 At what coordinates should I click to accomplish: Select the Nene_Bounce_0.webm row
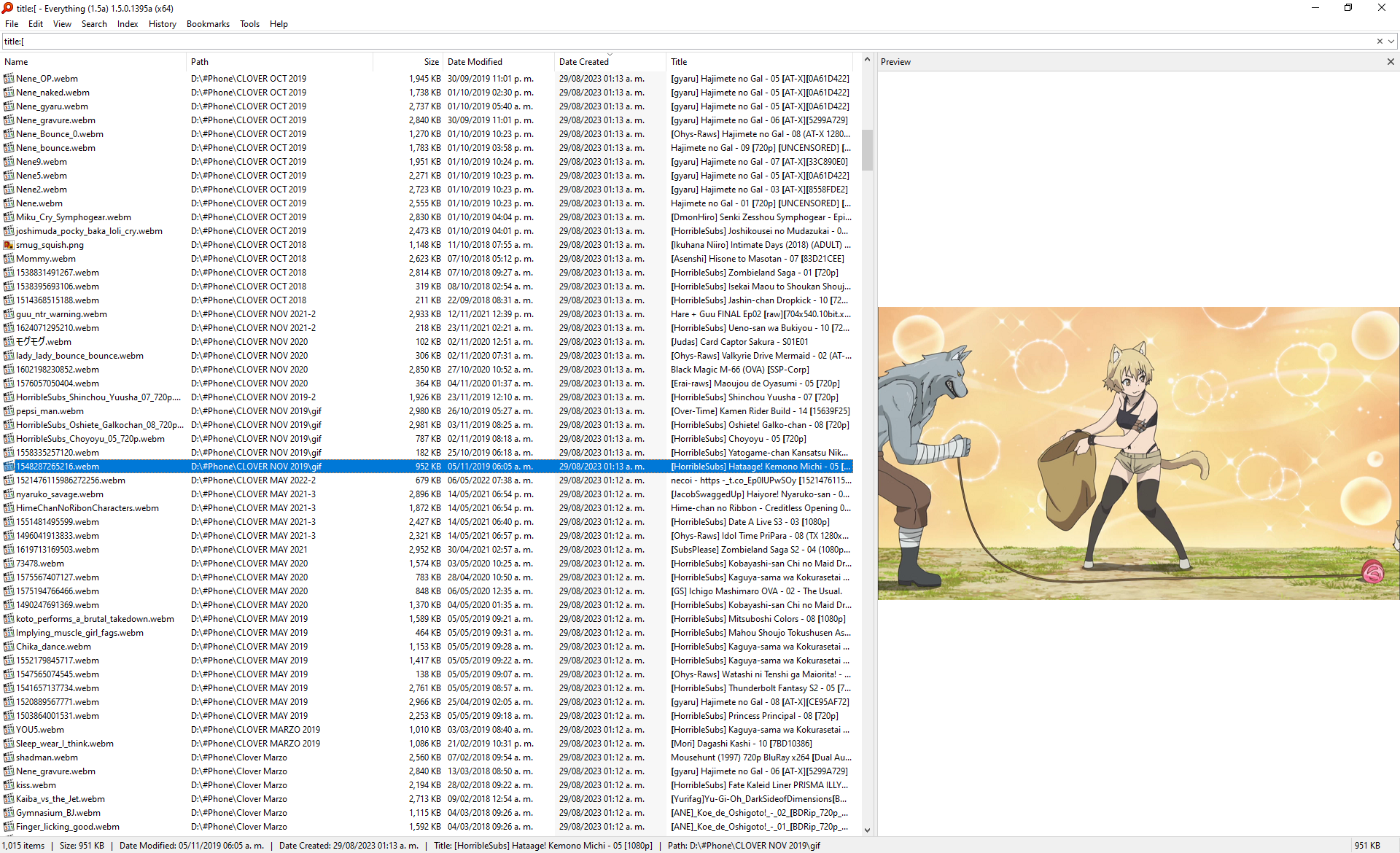[427, 134]
